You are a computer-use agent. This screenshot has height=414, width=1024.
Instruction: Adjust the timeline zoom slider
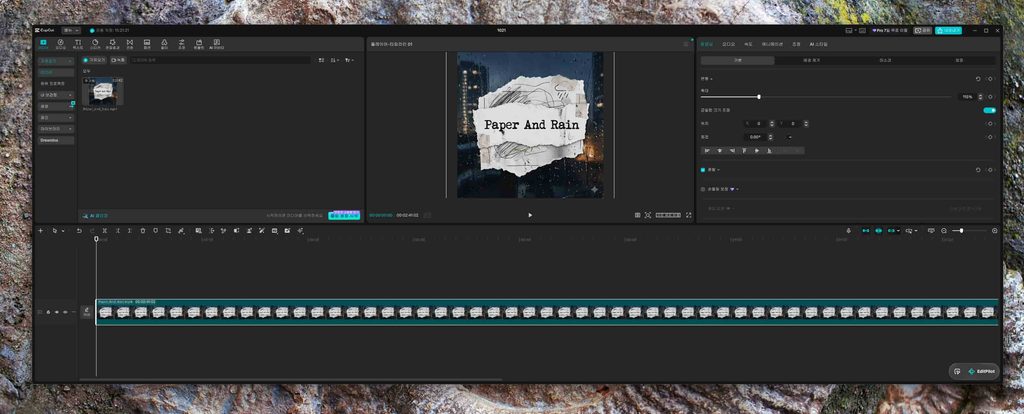(x=968, y=231)
